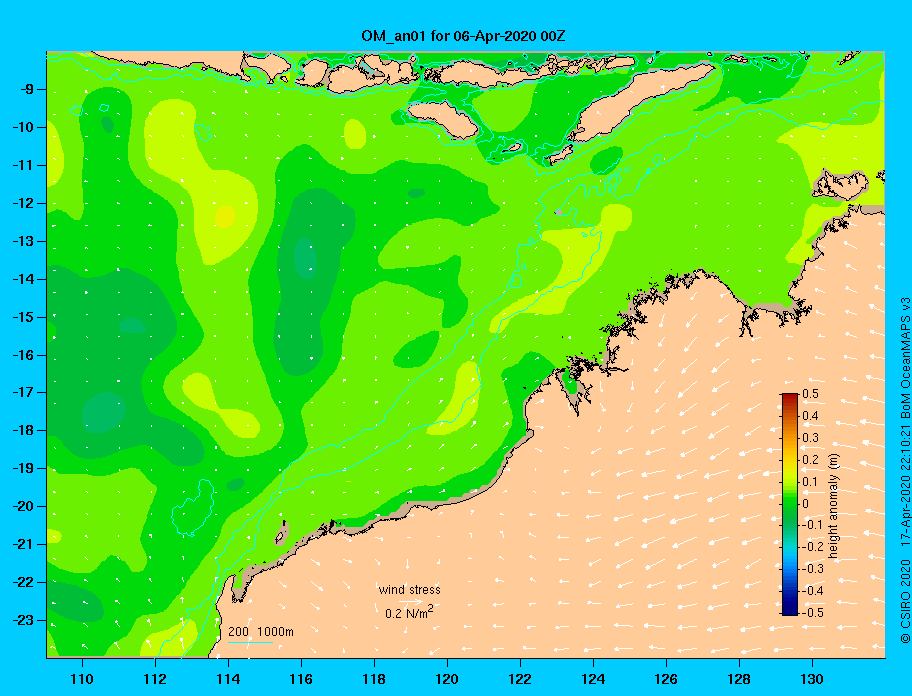The height and width of the screenshot is (696, 912).
Task: Pick the 0.3 color scale value
Action: pyautogui.click(x=811, y=438)
